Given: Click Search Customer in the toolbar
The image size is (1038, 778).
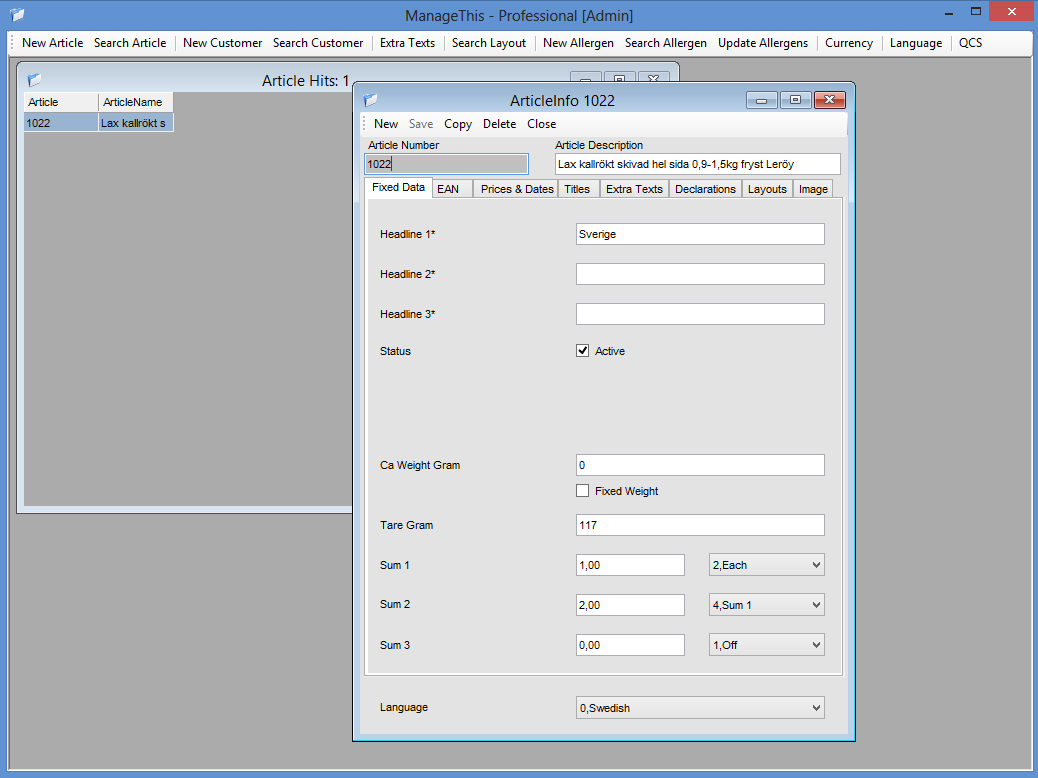Looking at the screenshot, I should pos(318,43).
